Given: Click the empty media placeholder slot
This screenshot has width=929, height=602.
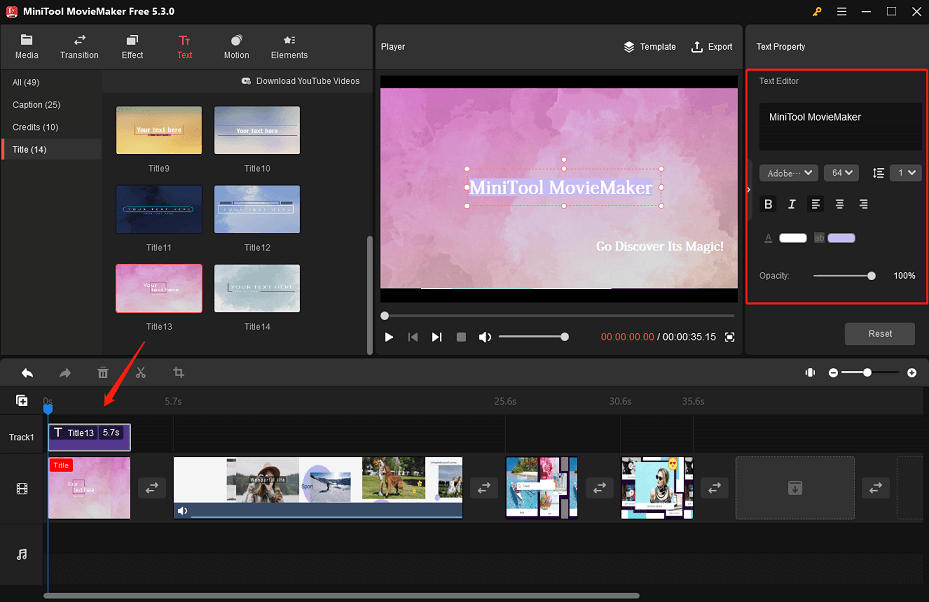Looking at the screenshot, I should coord(795,488).
